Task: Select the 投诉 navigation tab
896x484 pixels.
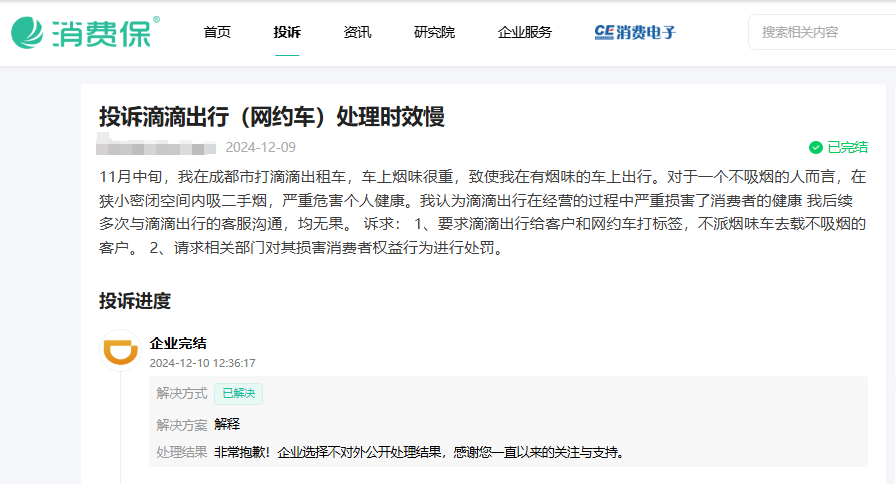Action: (287, 33)
